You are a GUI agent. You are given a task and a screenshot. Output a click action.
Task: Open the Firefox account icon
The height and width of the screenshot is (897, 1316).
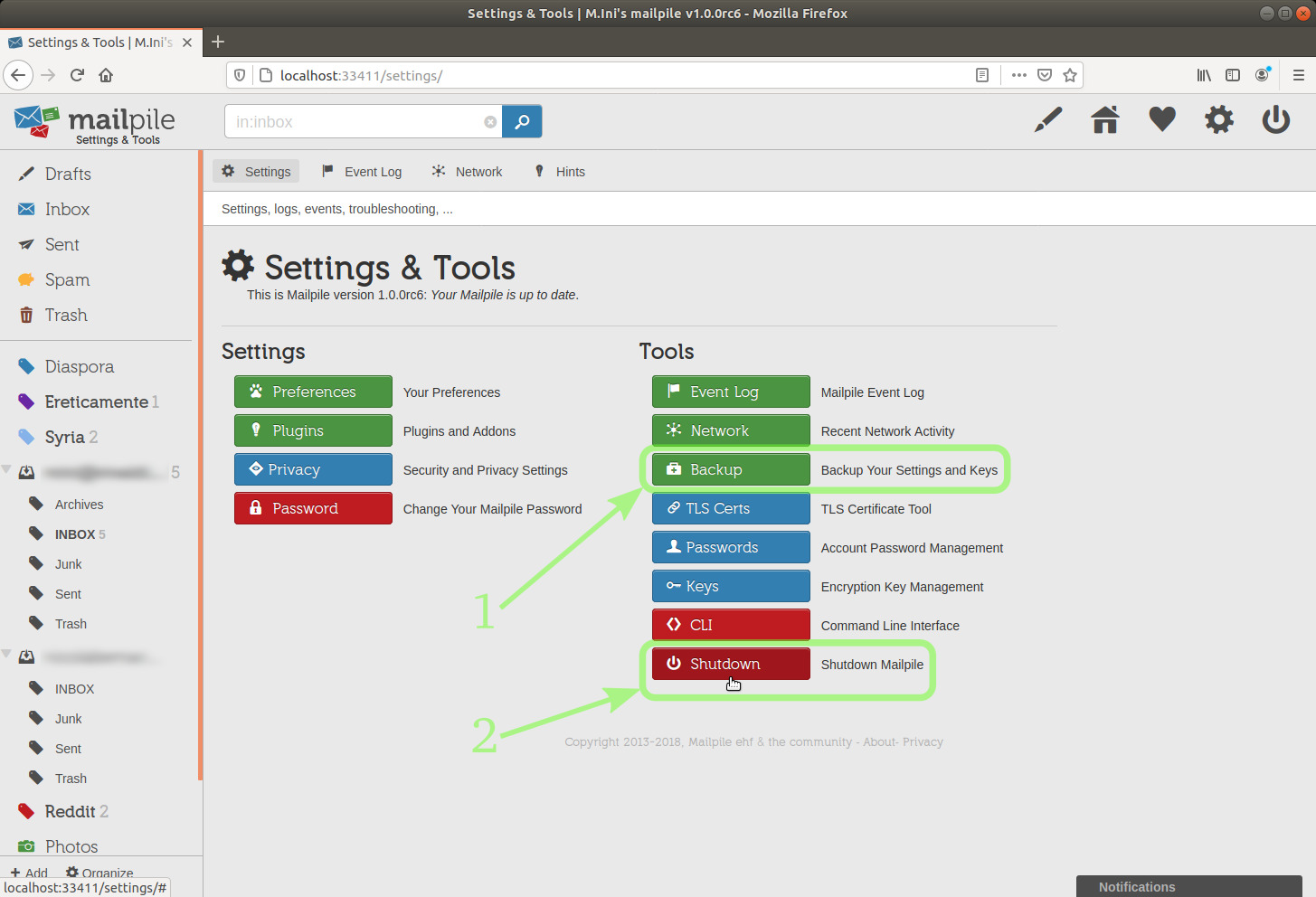pos(1263,75)
